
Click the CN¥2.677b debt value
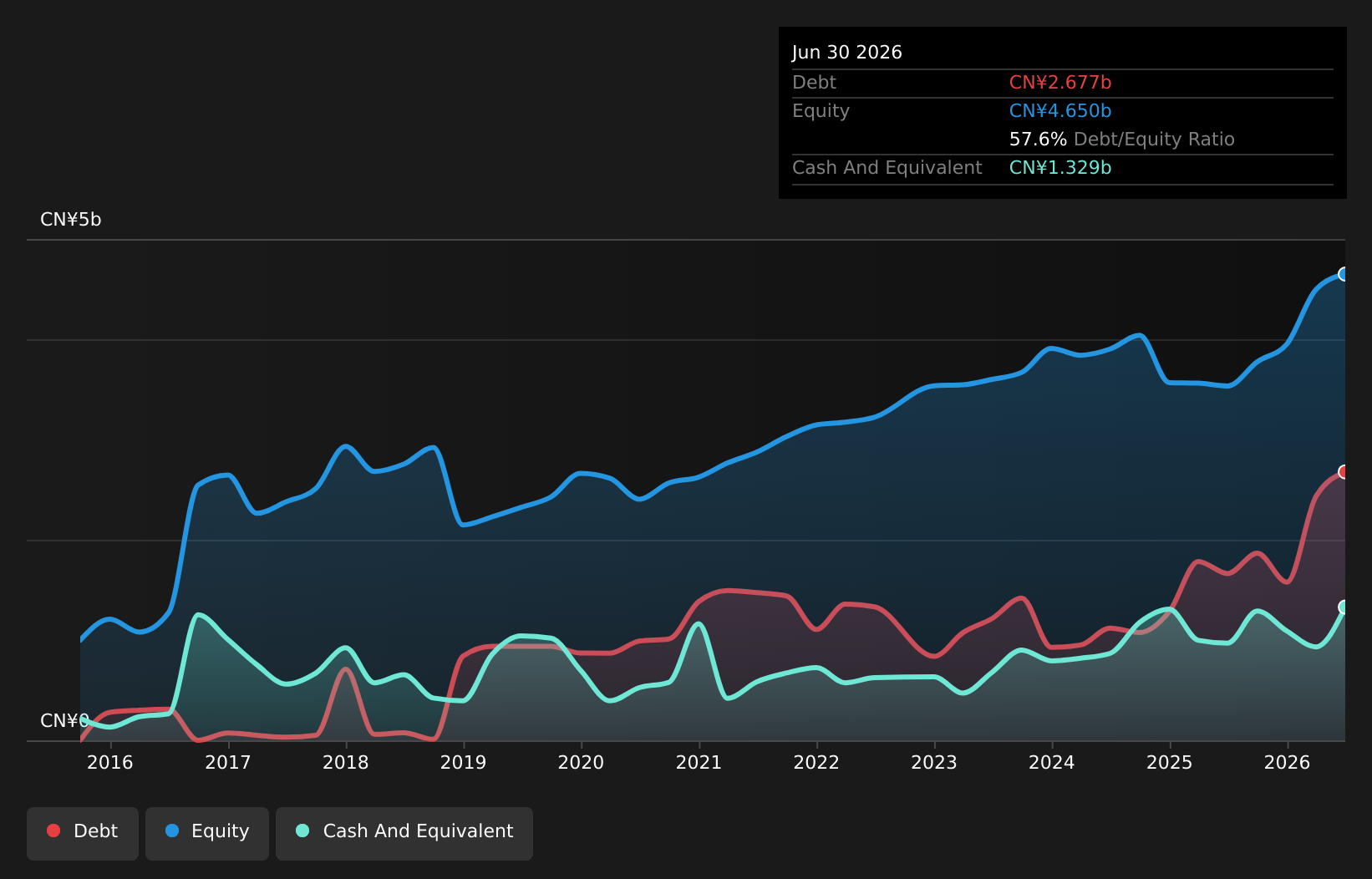coord(1060,83)
